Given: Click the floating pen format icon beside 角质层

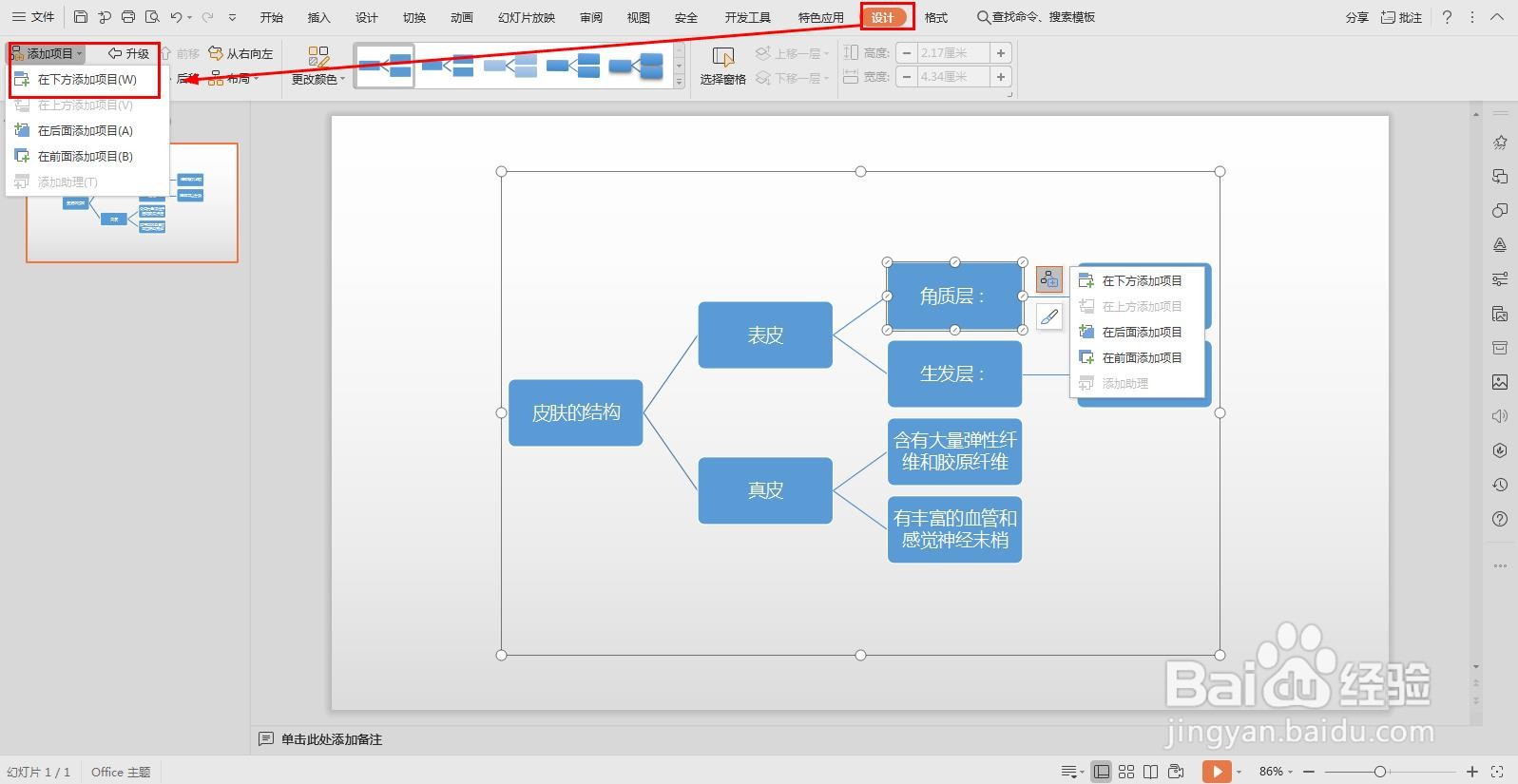Looking at the screenshot, I should pos(1049,316).
